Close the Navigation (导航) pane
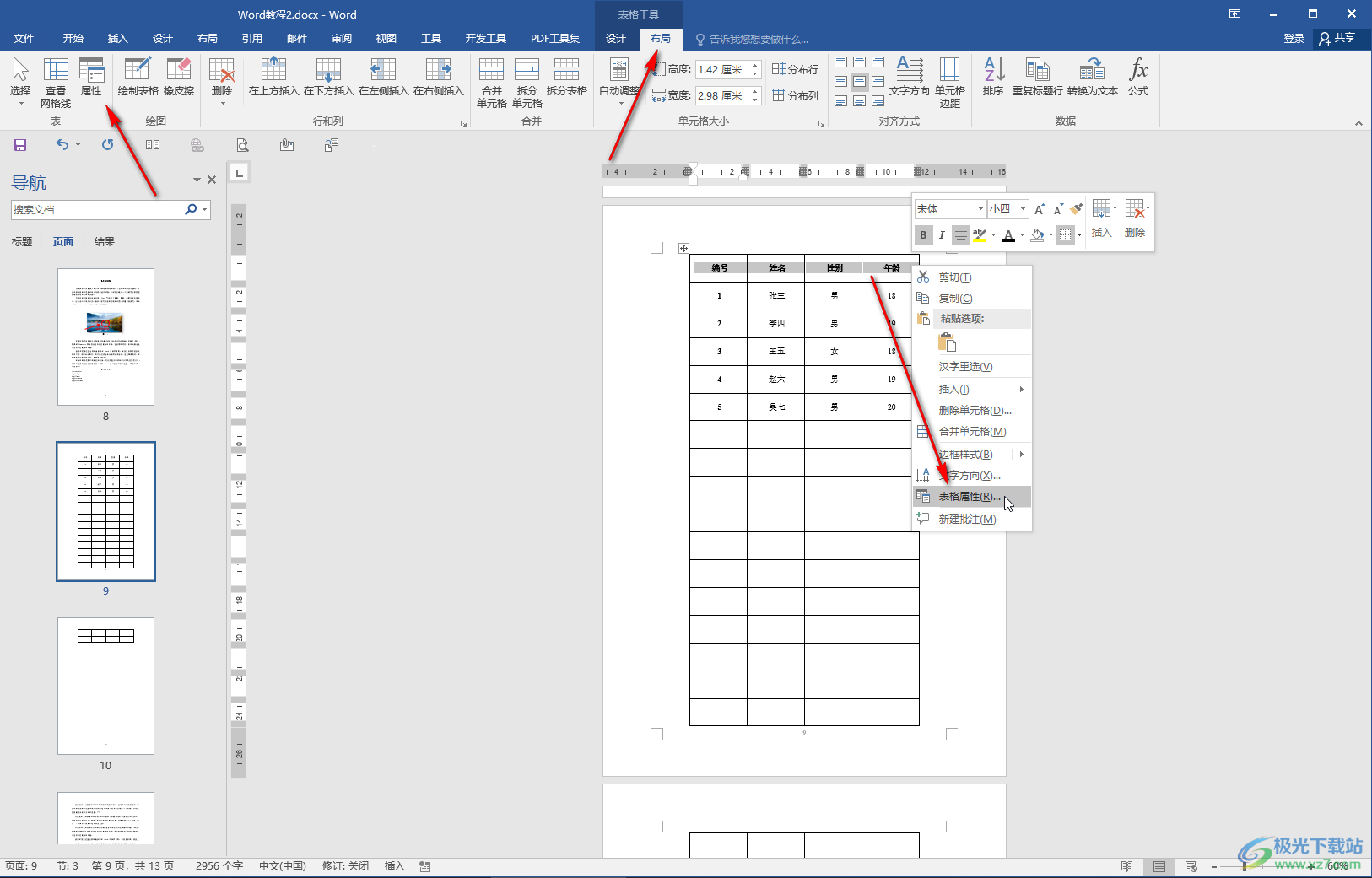The width and height of the screenshot is (1372, 878). [212, 180]
